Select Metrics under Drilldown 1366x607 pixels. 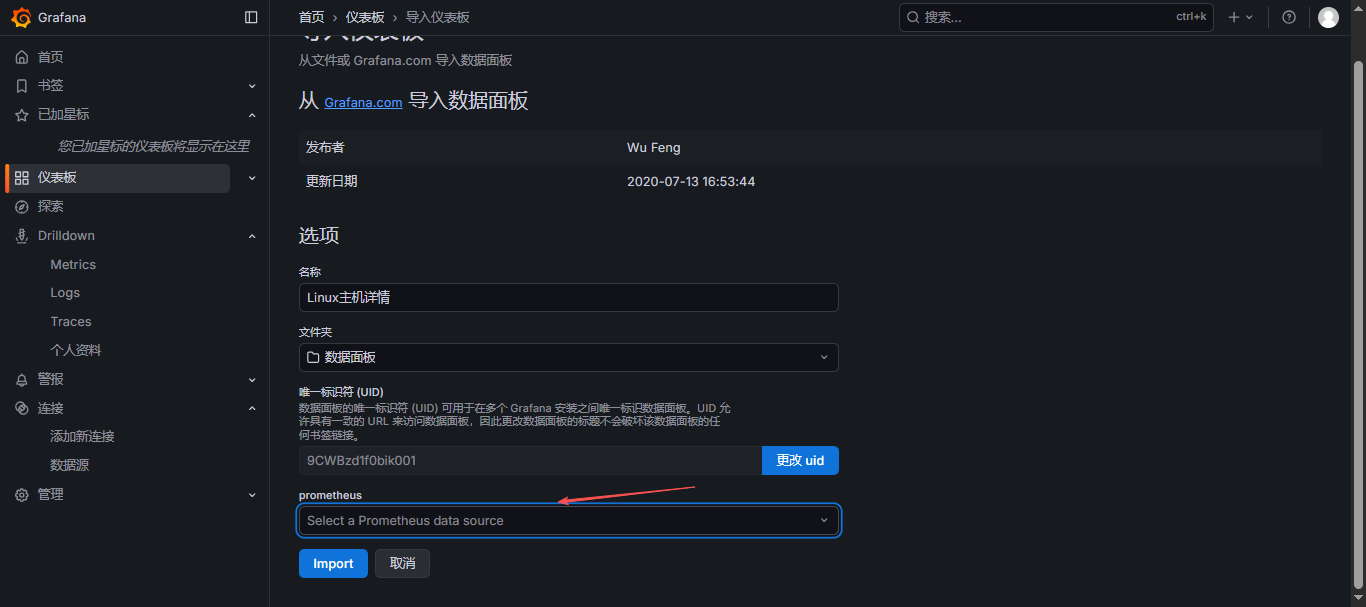[73, 264]
